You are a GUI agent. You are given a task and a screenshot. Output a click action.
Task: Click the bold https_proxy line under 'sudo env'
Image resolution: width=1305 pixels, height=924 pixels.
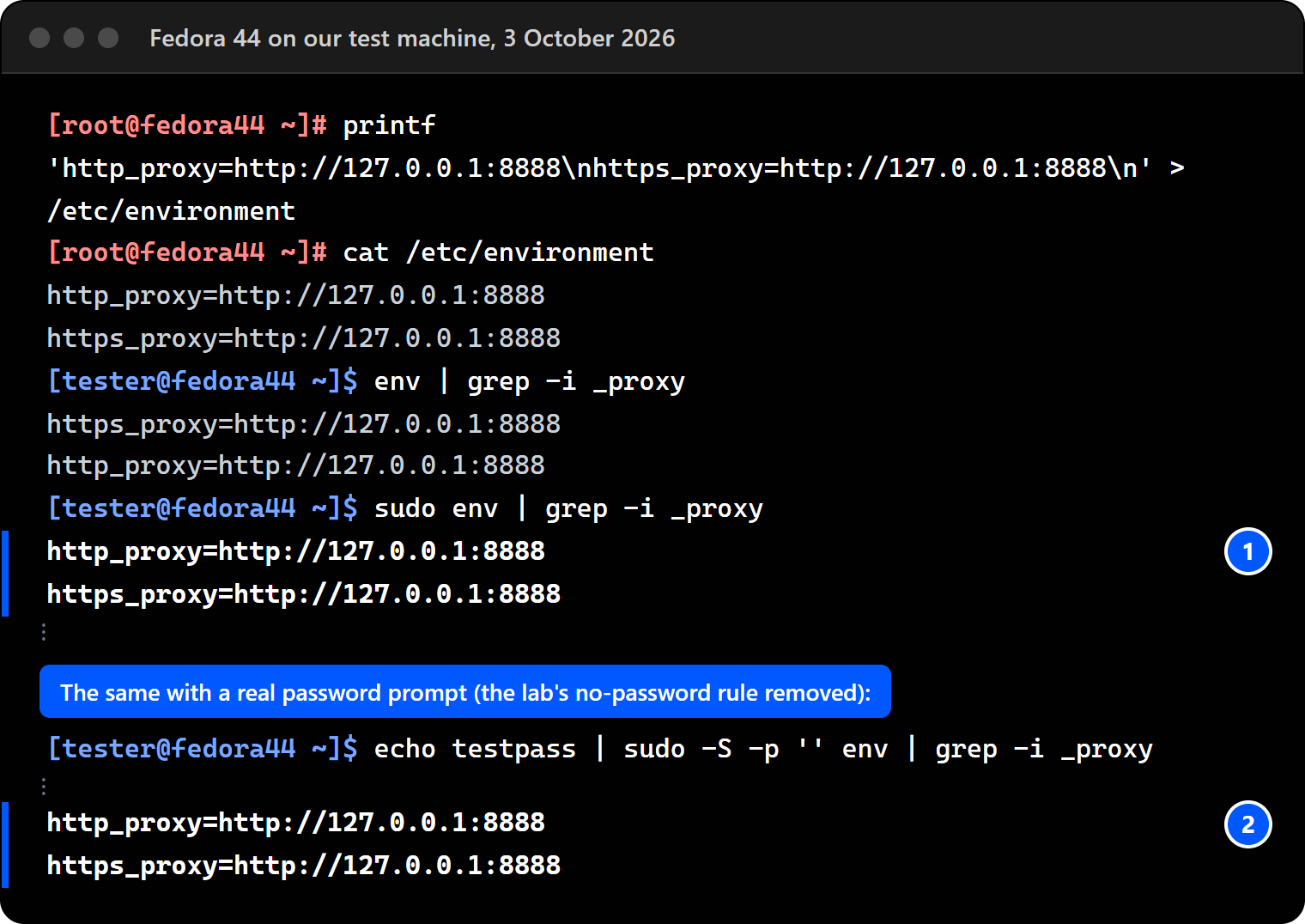303,594
